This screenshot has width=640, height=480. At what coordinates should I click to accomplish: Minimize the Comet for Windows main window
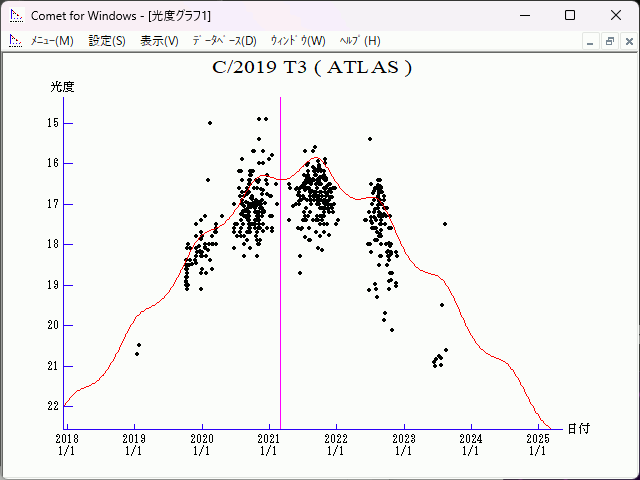click(524, 15)
